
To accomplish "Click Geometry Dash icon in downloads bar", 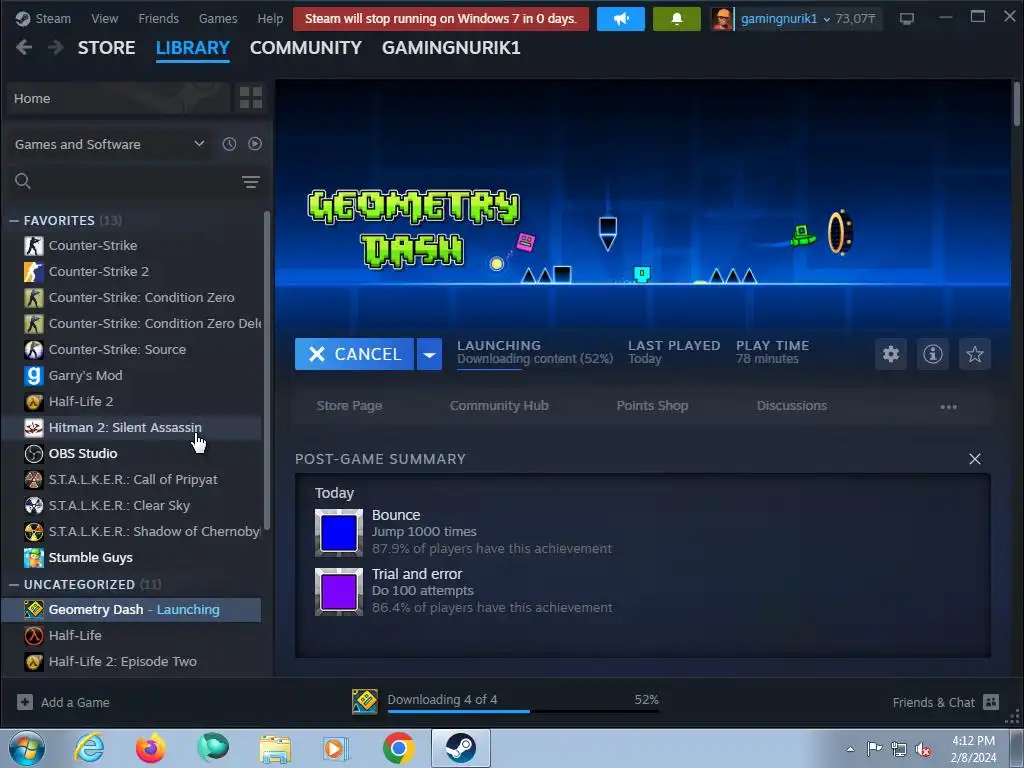I will pyautogui.click(x=364, y=701).
